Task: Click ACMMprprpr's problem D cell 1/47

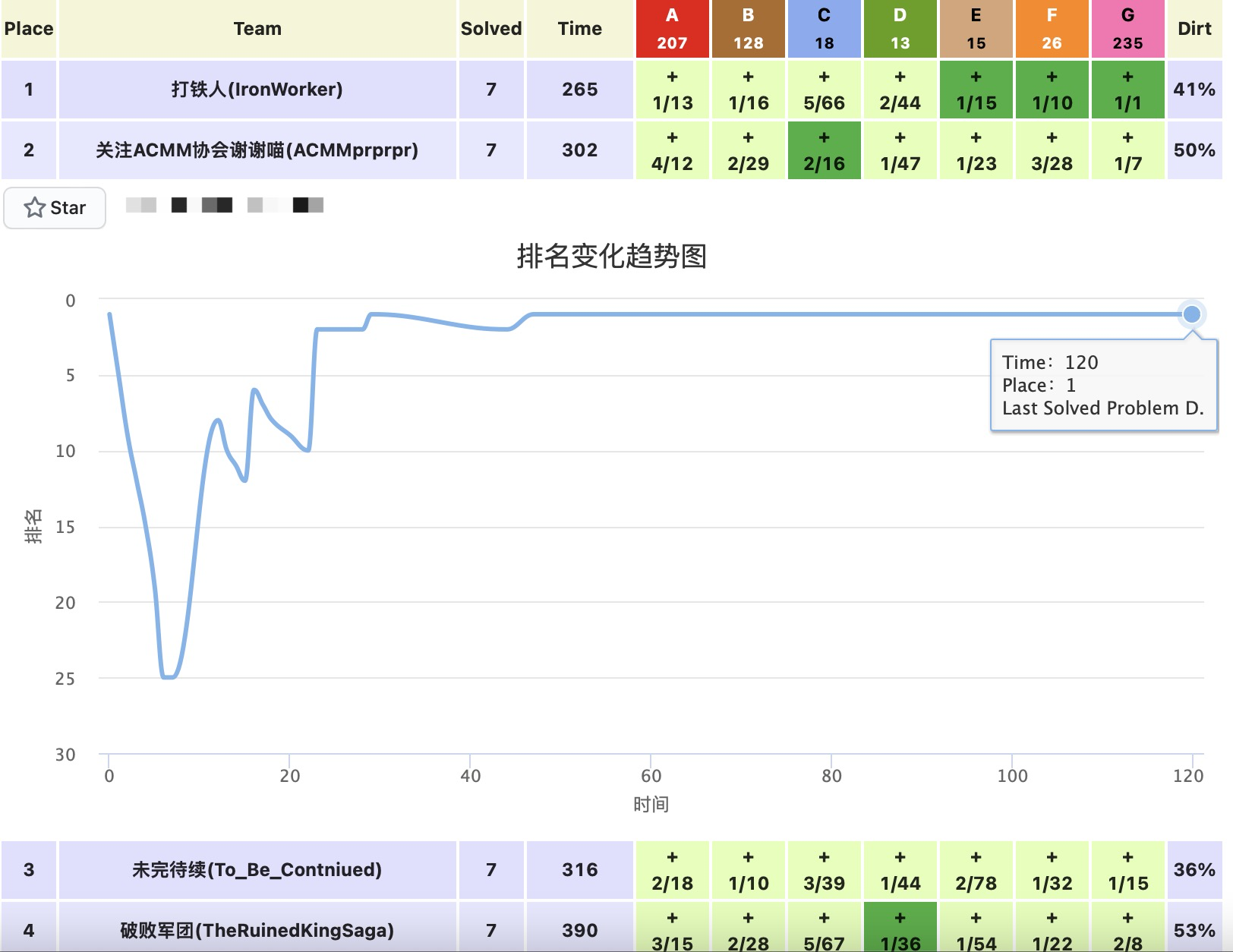Action: click(x=900, y=150)
